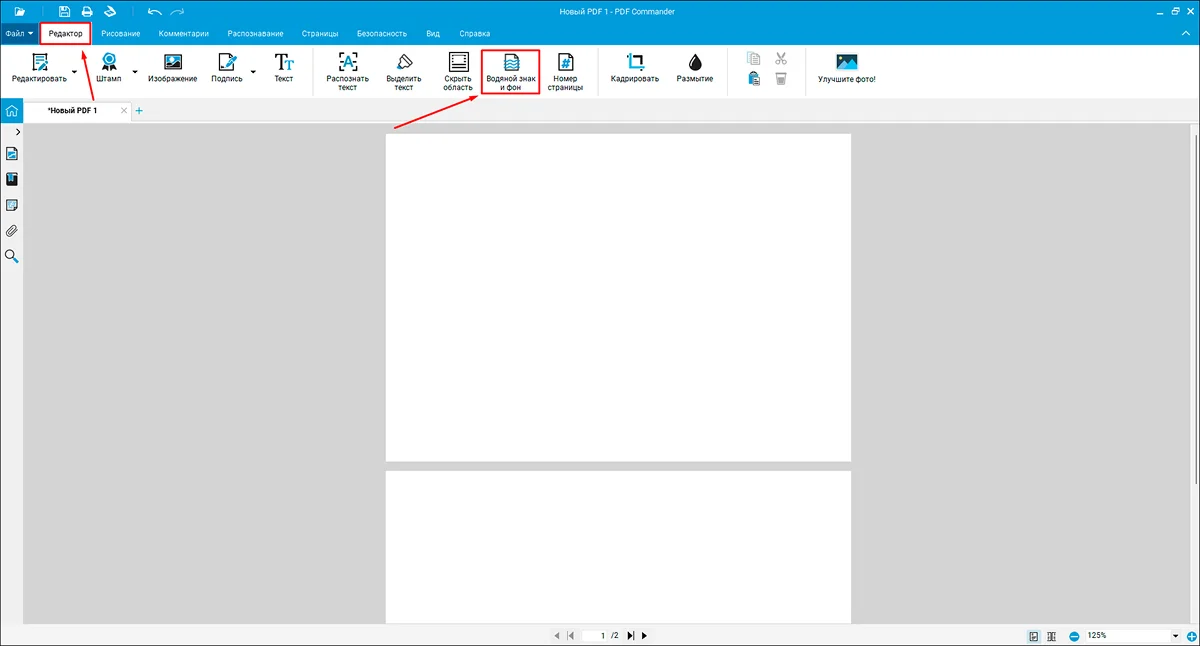
Task: Click the trash delete icon in the ribbon
Action: [781, 79]
